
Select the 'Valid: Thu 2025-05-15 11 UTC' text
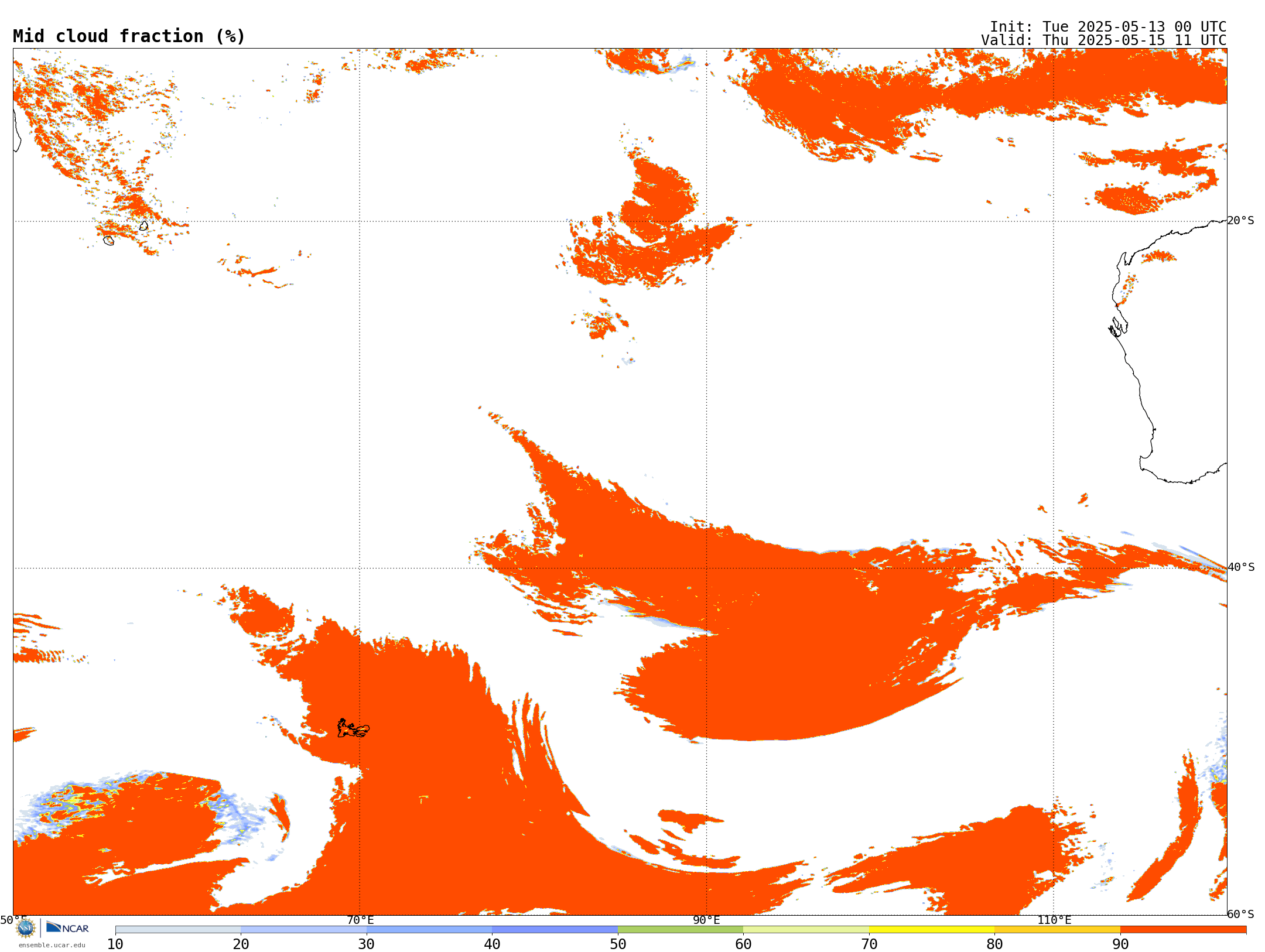[1104, 40]
